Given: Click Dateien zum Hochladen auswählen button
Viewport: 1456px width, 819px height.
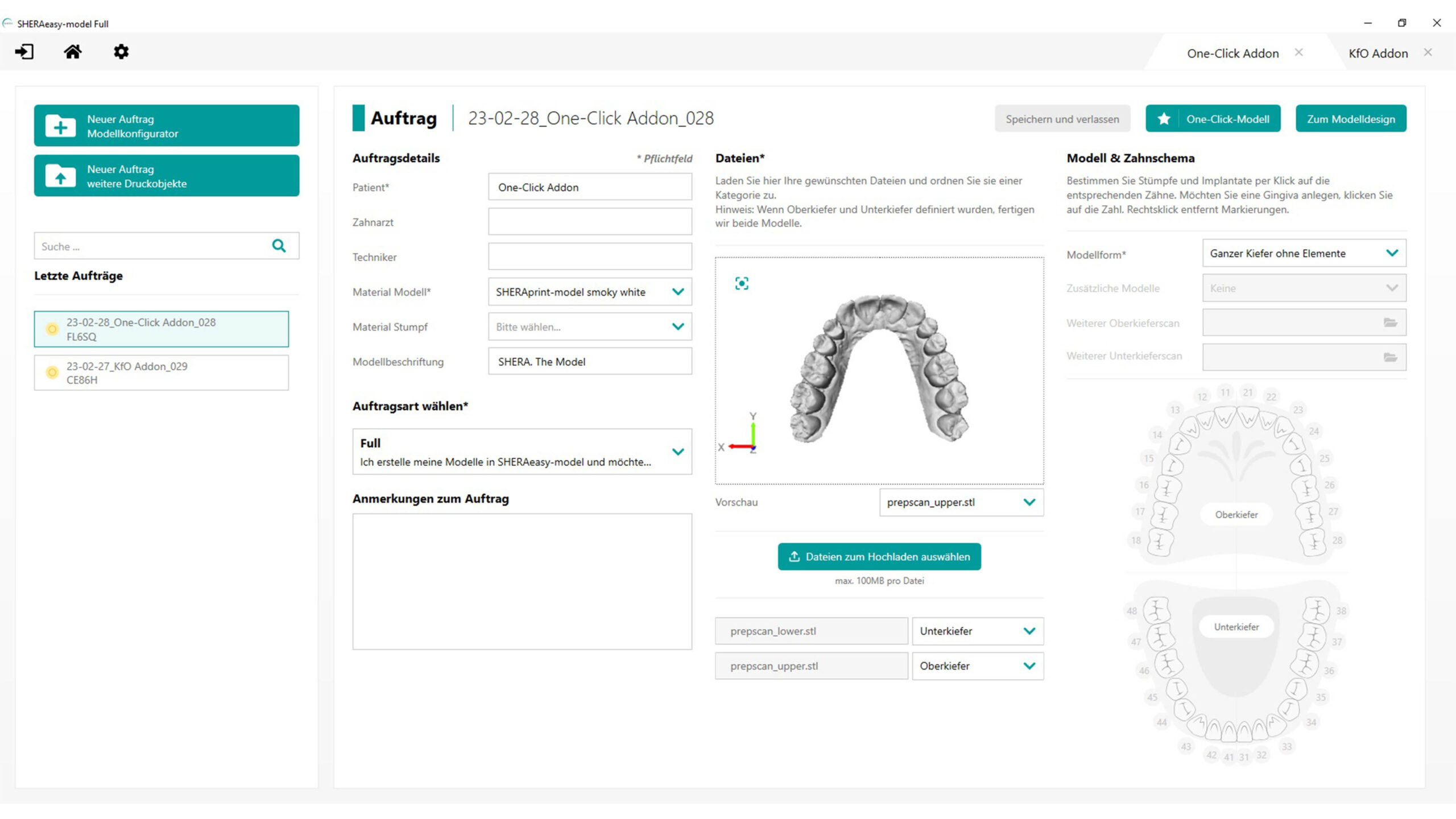Looking at the screenshot, I should click(879, 556).
